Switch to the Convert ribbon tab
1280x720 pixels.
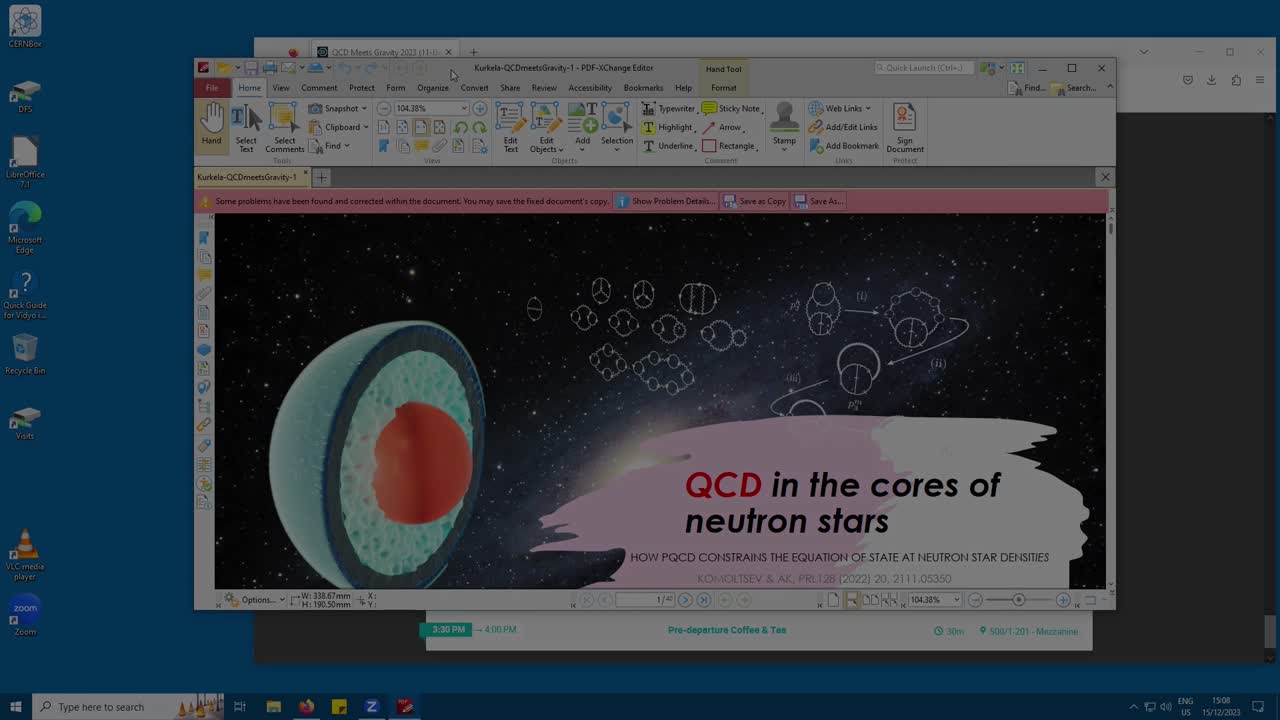tap(474, 88)
